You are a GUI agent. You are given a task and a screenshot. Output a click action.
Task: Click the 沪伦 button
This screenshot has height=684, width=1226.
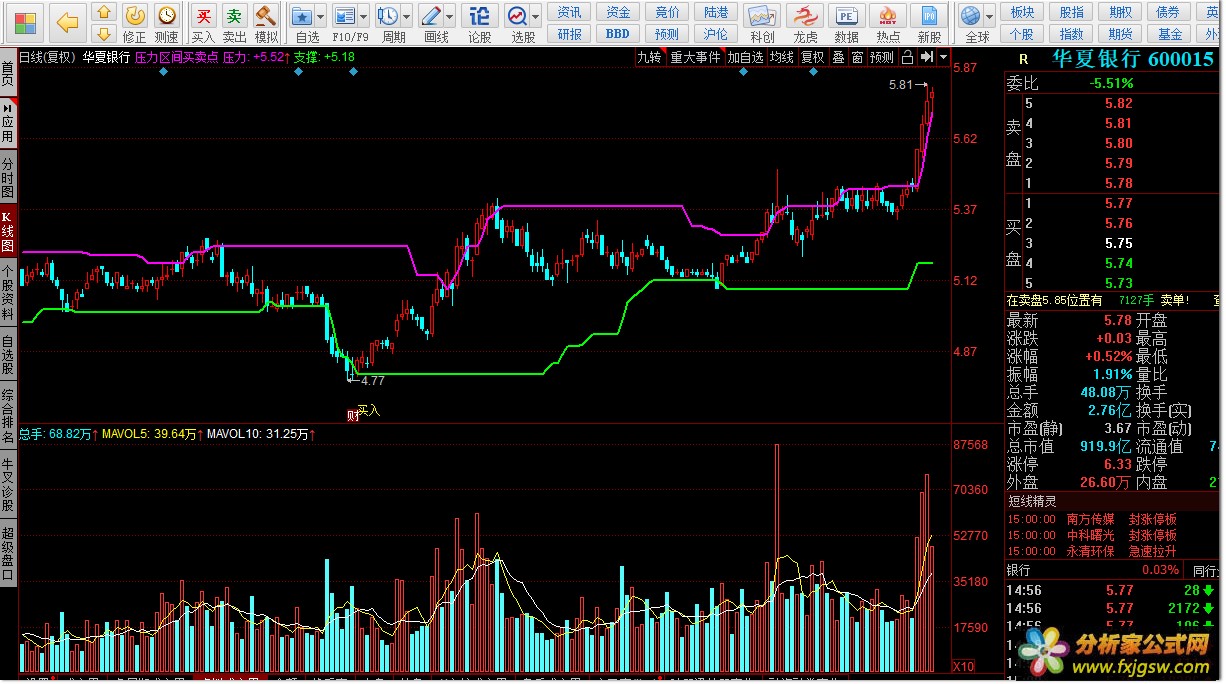pos(716,34)
